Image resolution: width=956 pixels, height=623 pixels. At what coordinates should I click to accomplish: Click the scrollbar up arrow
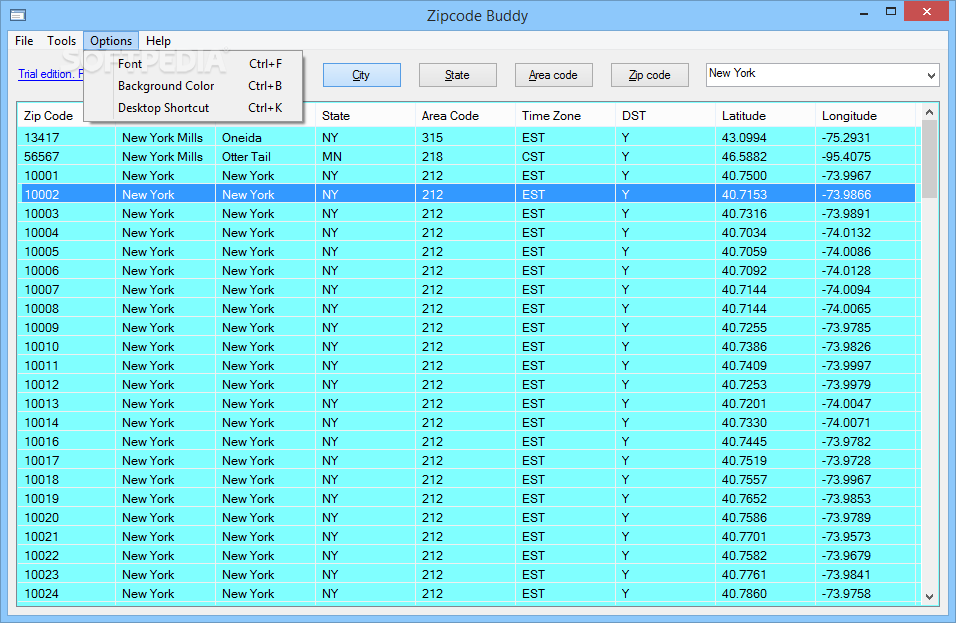tap(929, 112)
